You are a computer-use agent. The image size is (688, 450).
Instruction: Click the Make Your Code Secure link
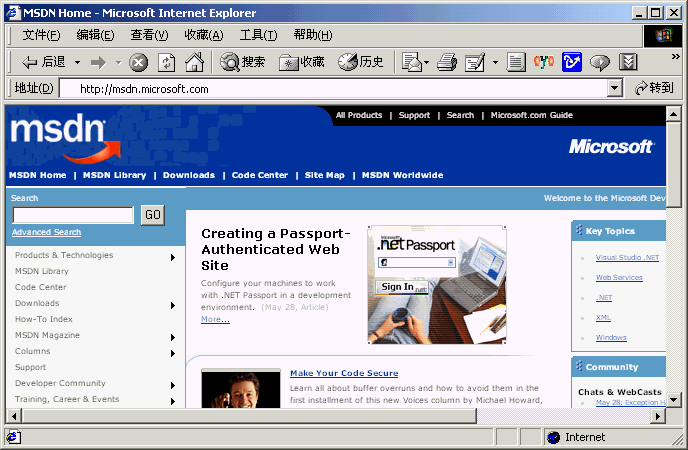click(343, 373)
